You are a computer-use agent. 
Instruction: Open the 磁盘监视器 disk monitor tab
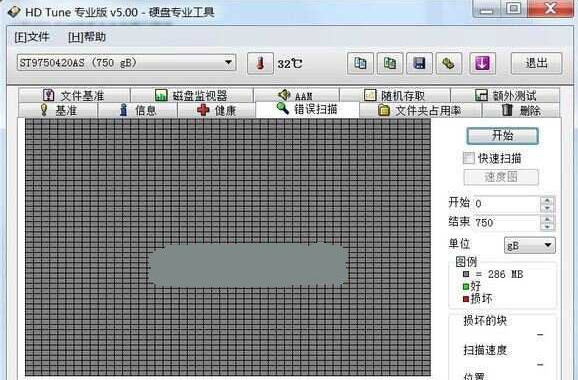point(192,95)
